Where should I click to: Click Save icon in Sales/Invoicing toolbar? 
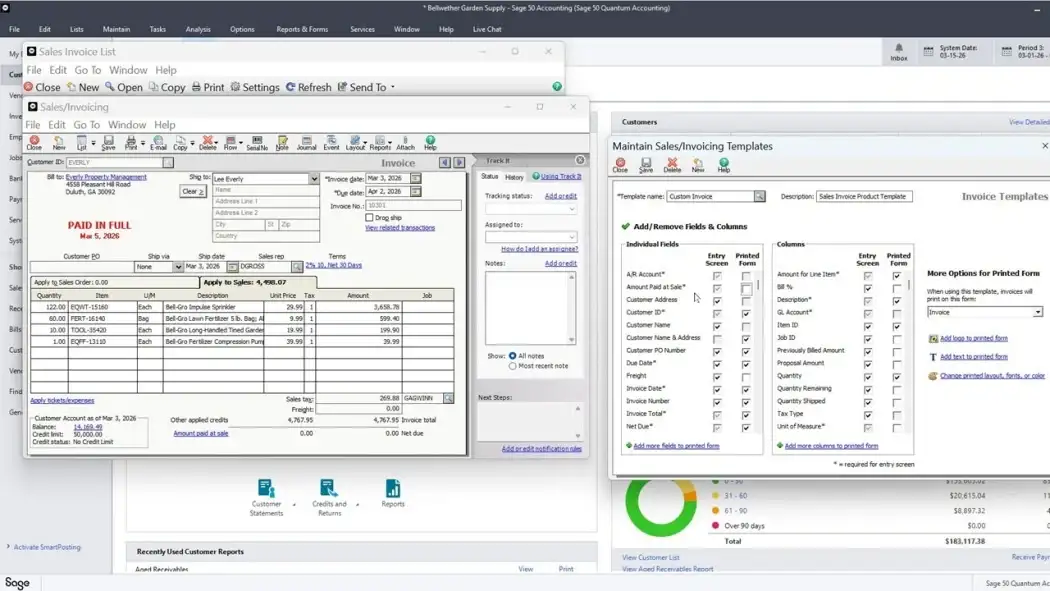108,143
